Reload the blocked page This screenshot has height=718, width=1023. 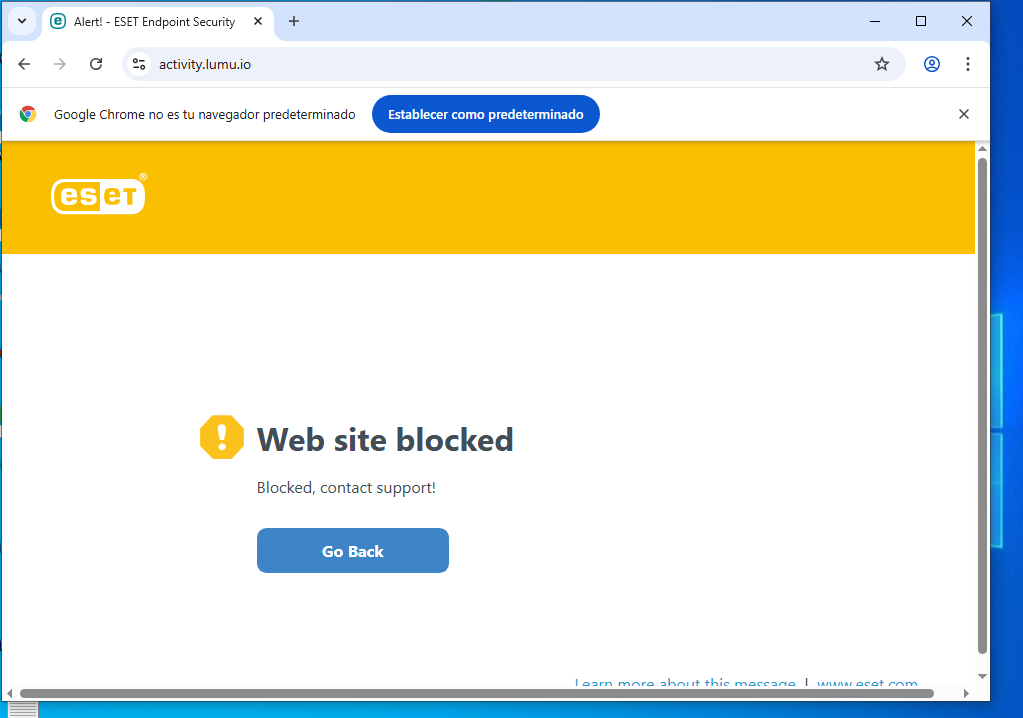click(96, 64)
